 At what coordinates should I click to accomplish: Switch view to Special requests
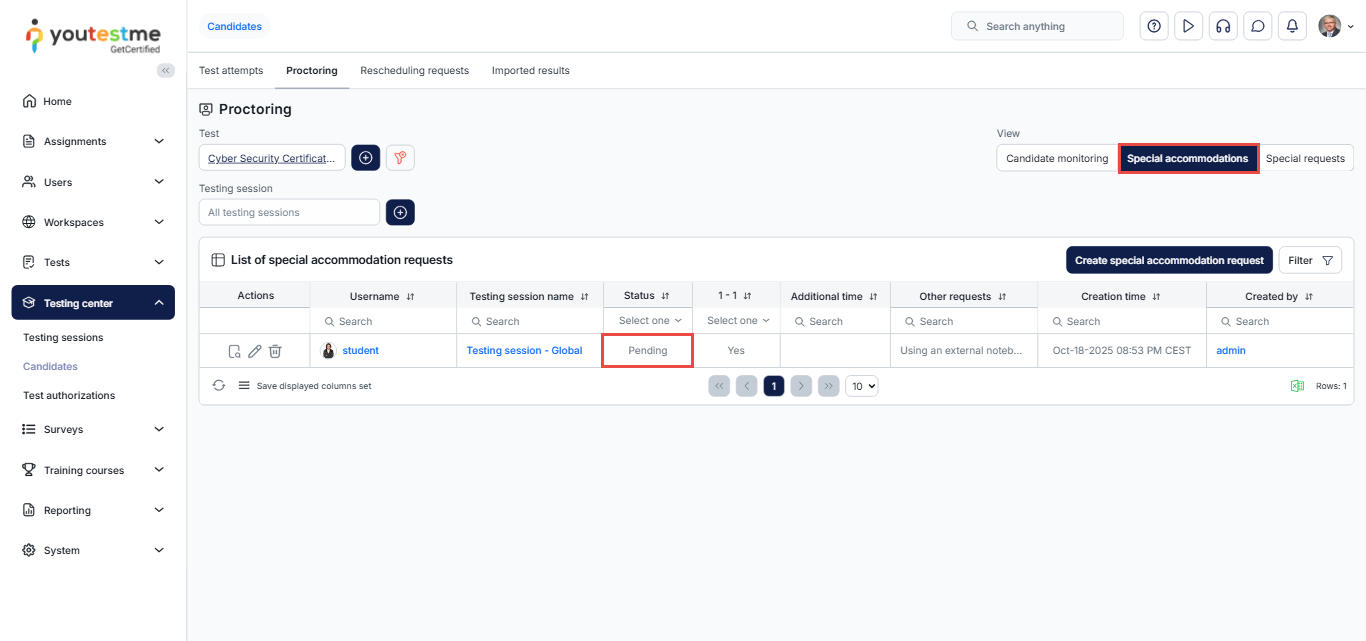[1304, 158]
